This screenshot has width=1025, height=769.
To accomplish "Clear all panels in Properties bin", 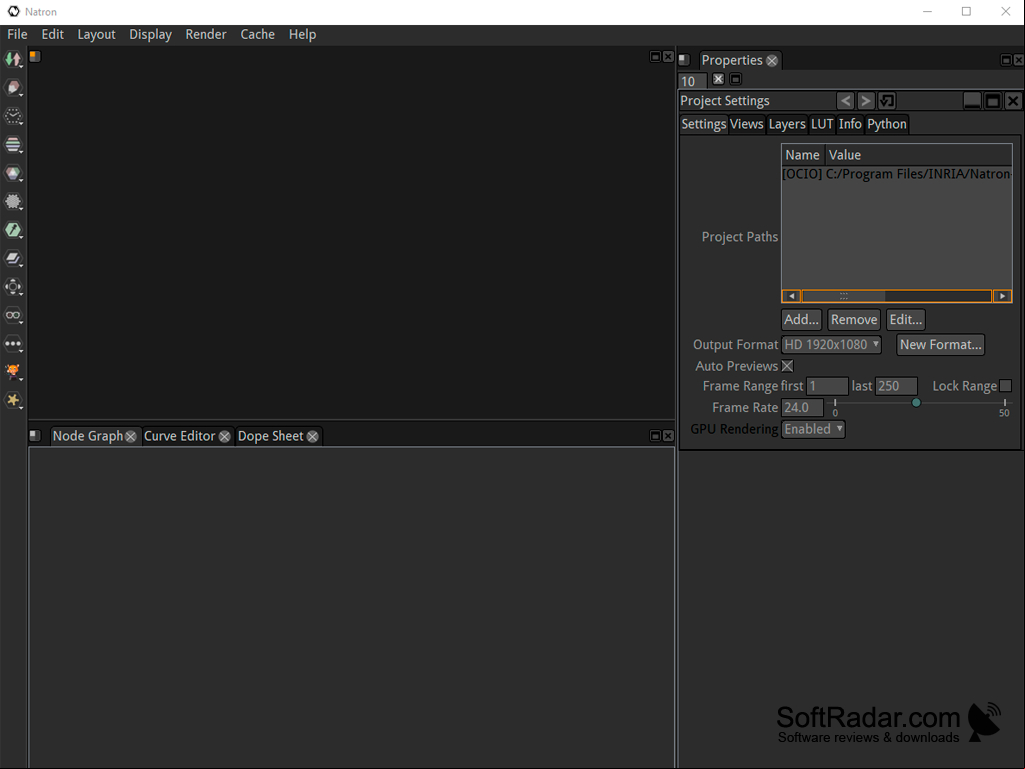I will [718, 79].
